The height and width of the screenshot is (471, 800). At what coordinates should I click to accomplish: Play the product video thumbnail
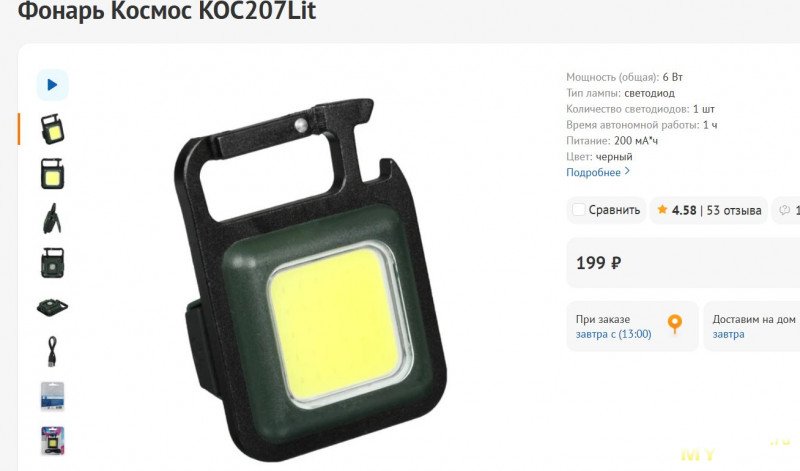[52, 85]
